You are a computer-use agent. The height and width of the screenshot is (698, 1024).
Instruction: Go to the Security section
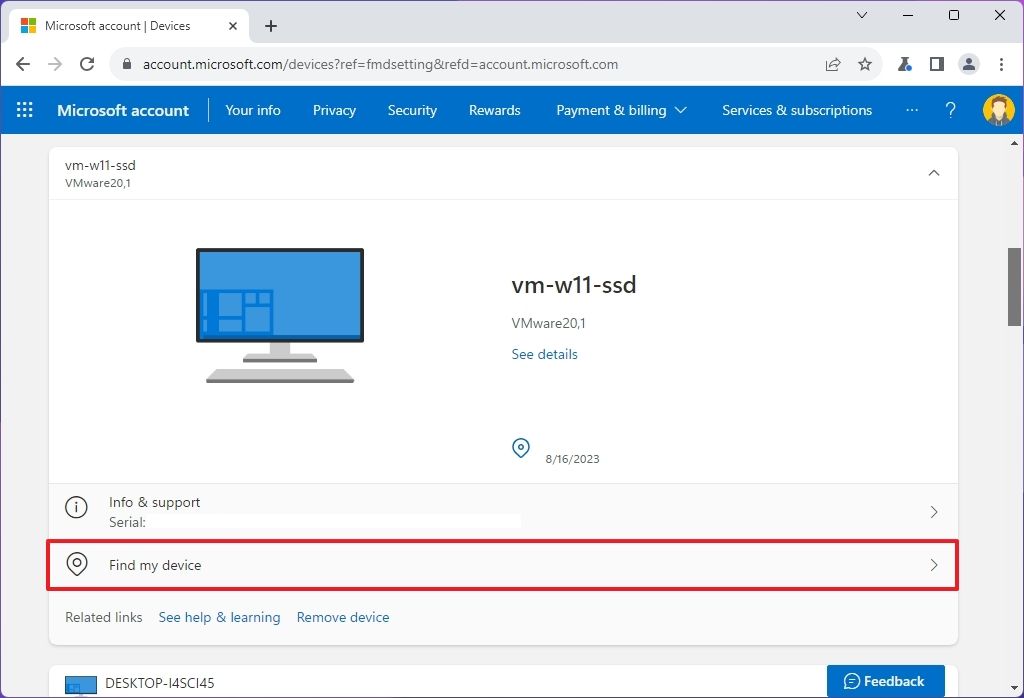coord(412,110)
